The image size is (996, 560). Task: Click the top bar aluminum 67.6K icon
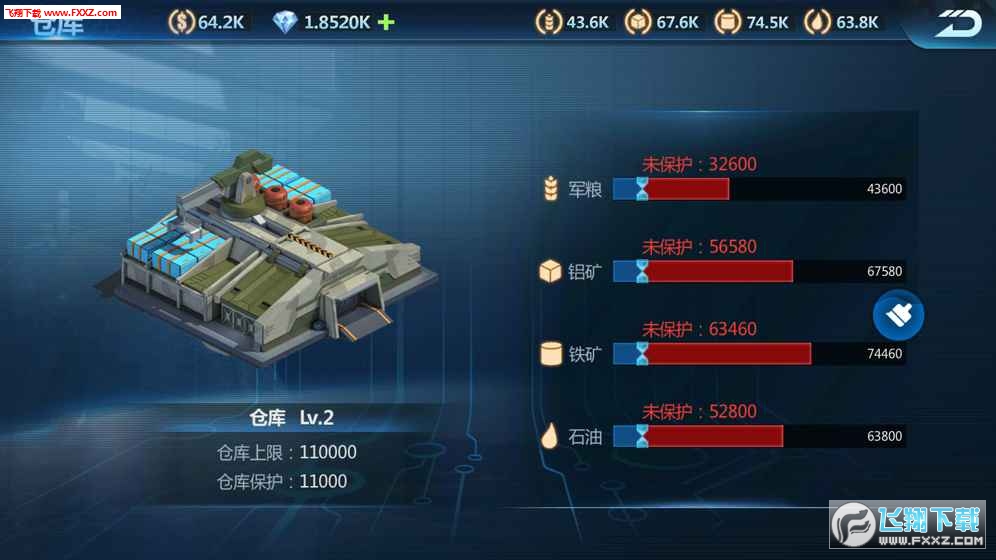[638, 22]
